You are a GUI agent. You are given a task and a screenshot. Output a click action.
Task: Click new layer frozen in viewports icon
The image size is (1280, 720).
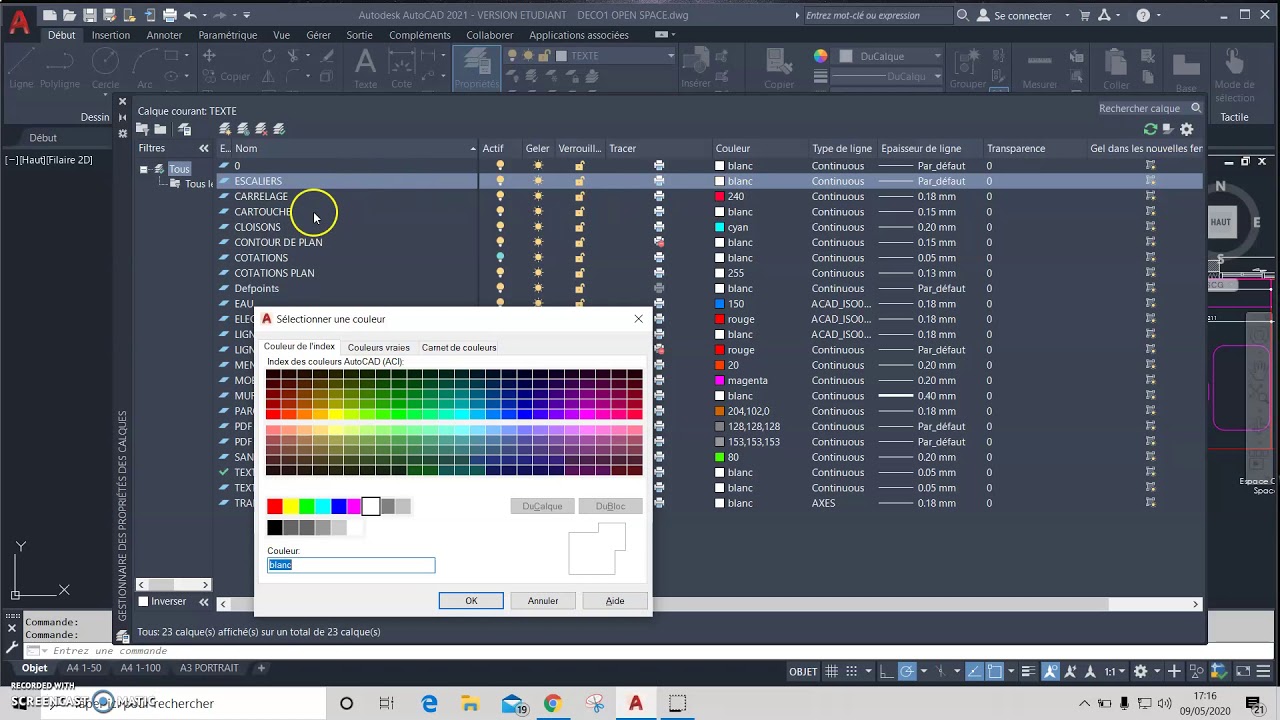tap(244, 129)
